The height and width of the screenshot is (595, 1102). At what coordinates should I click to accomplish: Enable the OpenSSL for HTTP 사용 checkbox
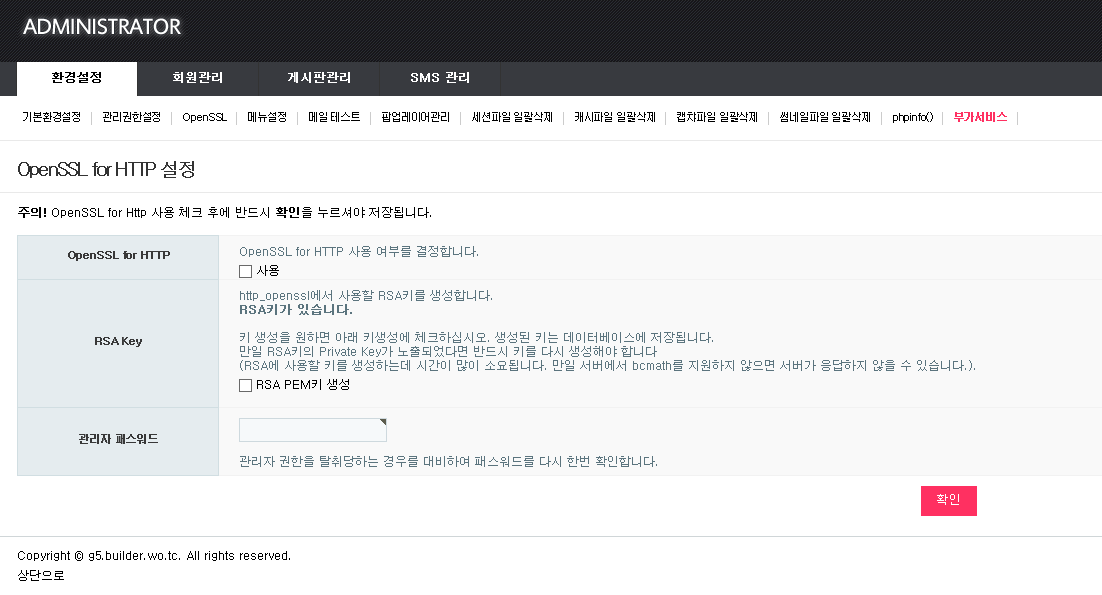point(245,271)
